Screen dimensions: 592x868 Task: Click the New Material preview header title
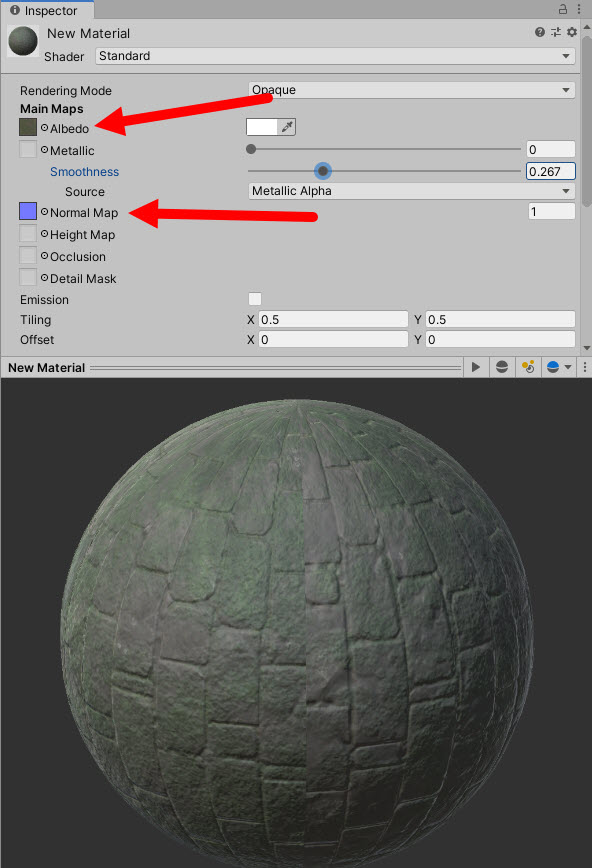pyautogui.click(x=47, y=368)
